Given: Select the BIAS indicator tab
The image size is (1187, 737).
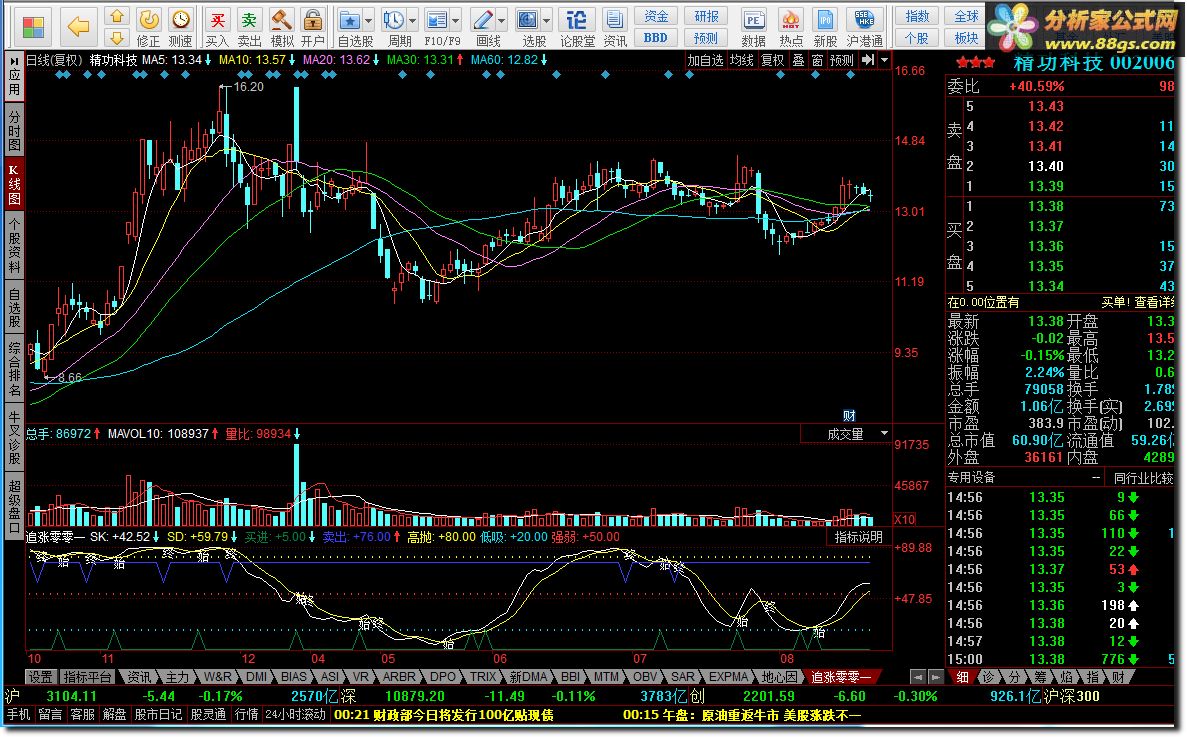Looking at the screenshot, I should 294,676.
